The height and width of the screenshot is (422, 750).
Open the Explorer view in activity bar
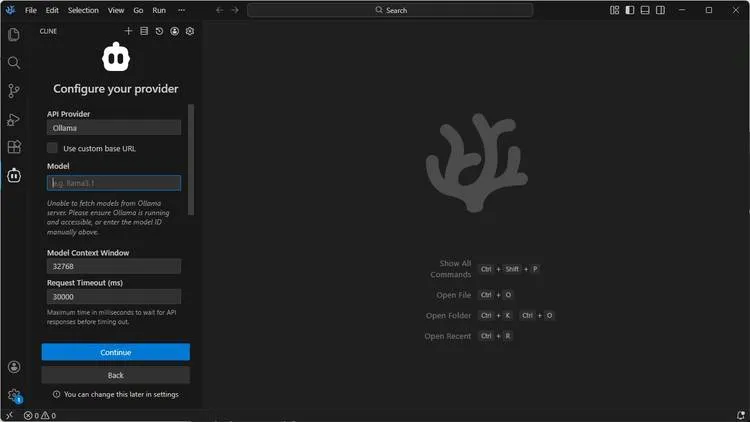click(x=14, y=34)
